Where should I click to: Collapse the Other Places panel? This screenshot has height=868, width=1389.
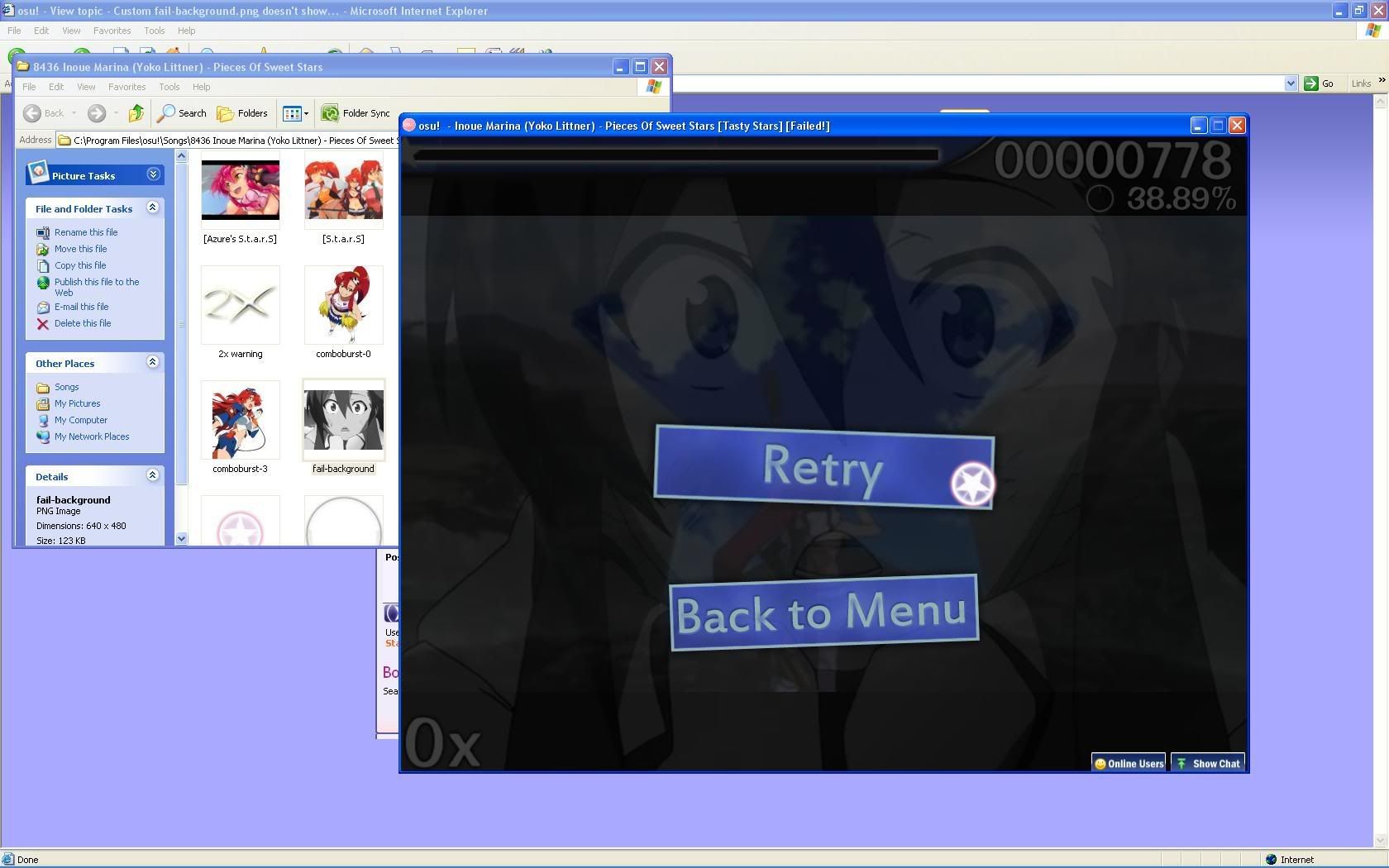tap(152, 362)
